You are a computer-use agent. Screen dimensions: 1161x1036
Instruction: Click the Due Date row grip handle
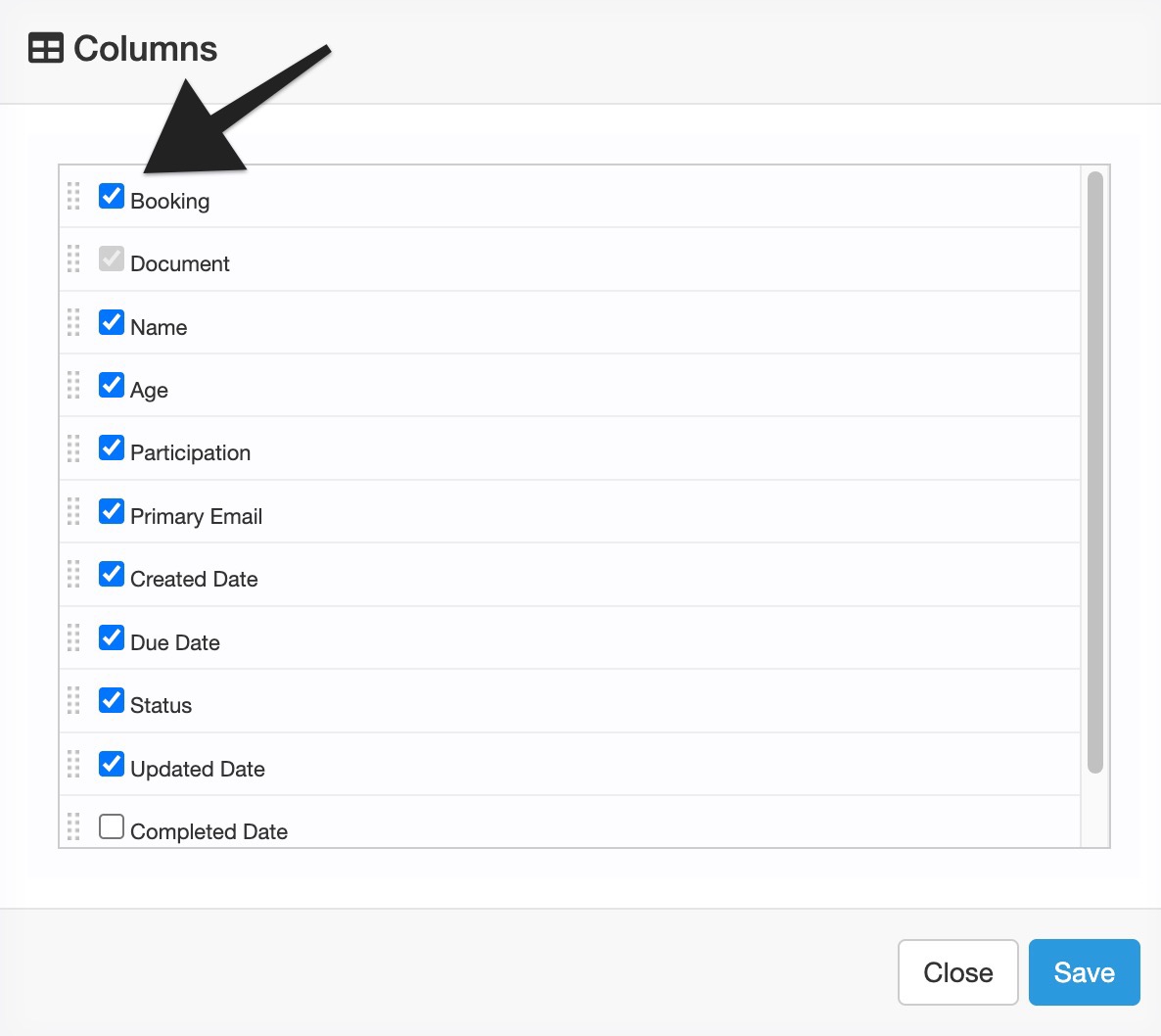pyautogui.click(x=73, y=637)
